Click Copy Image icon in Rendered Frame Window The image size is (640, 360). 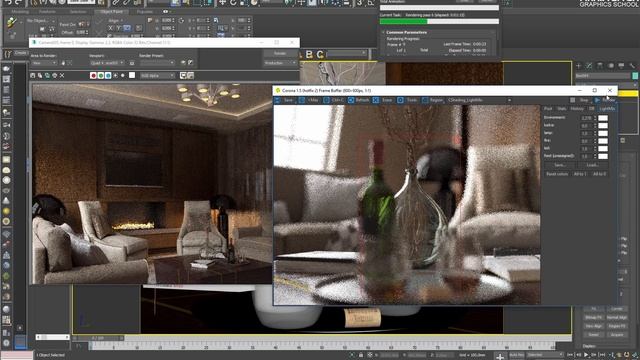[40, 76]
